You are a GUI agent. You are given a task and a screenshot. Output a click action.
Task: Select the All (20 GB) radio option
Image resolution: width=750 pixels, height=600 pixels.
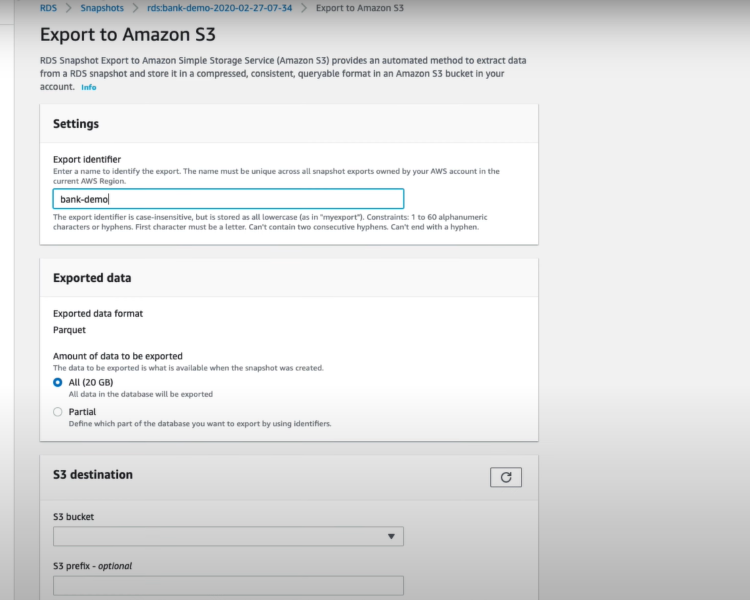click(58, 383)
